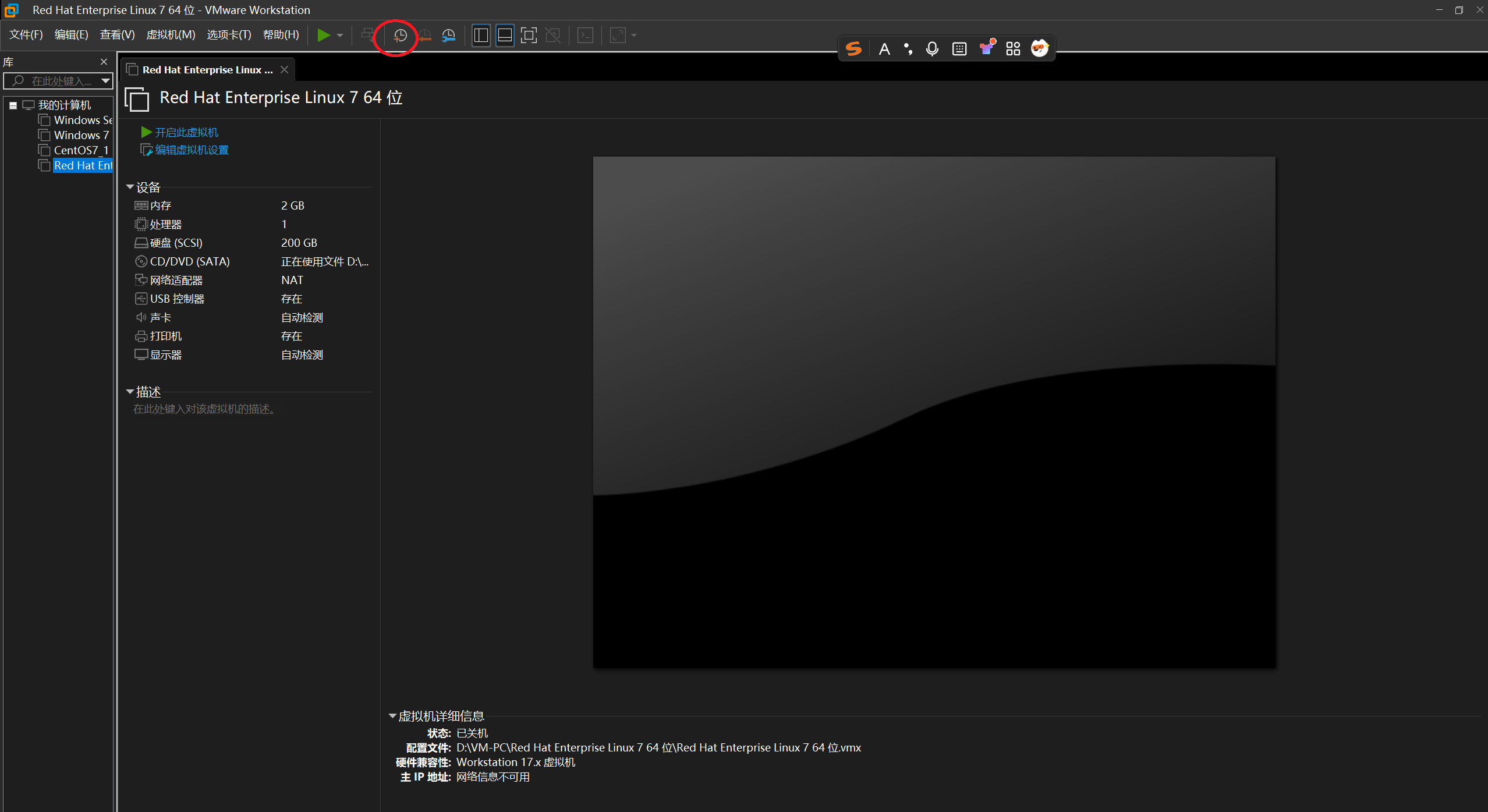Click the green power on toolbar button
The image size is (1488, 812).
tap(323, 36)
